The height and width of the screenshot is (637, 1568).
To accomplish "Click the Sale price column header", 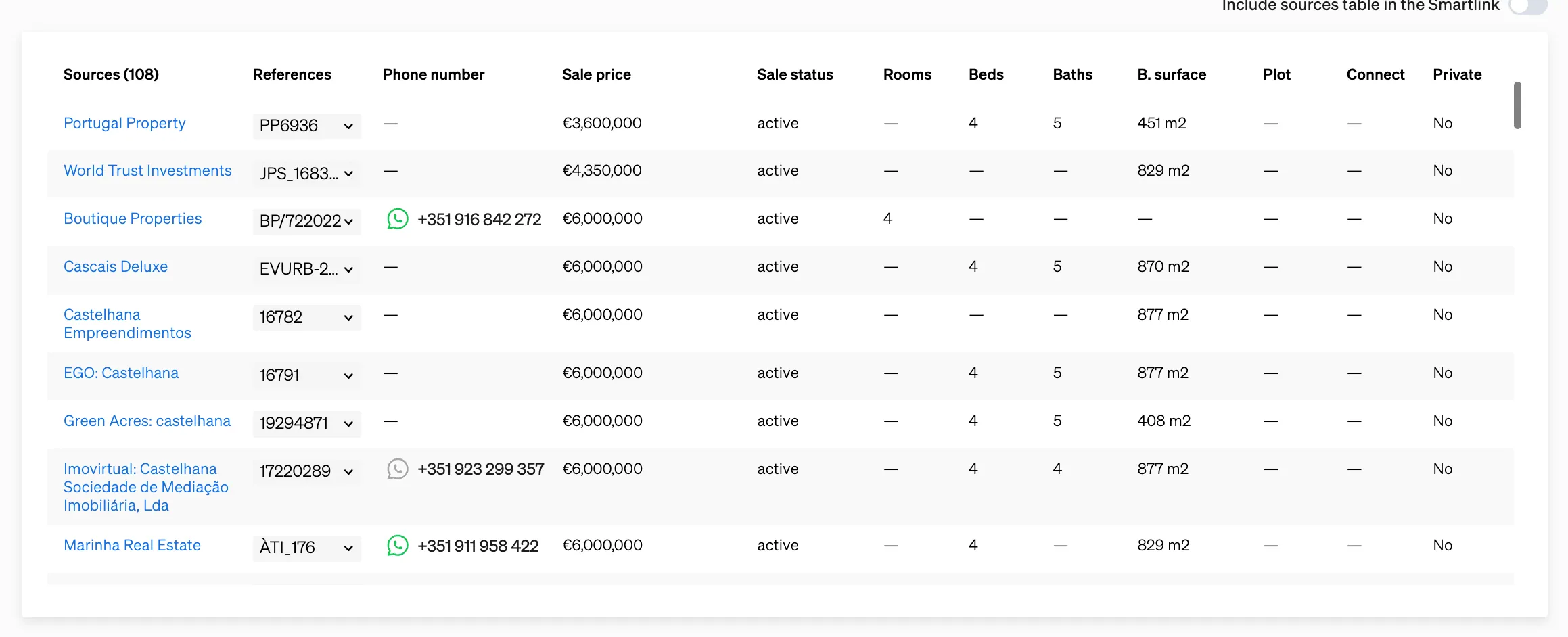I will click(597, 74).
